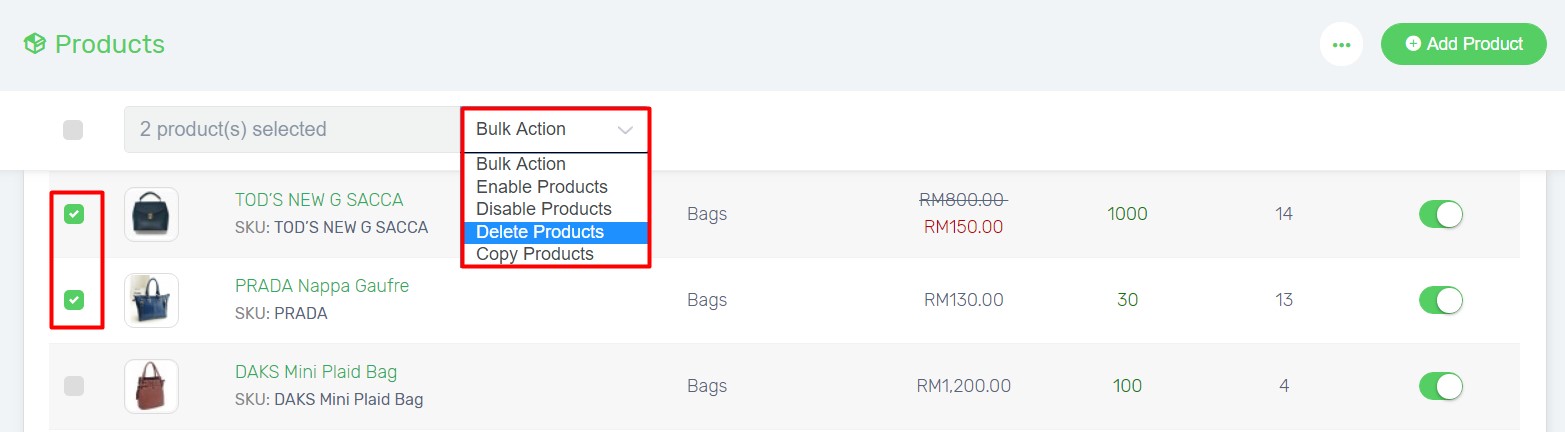
Task: Select Enable Products in the bulk list
Action: coord(556,187)
